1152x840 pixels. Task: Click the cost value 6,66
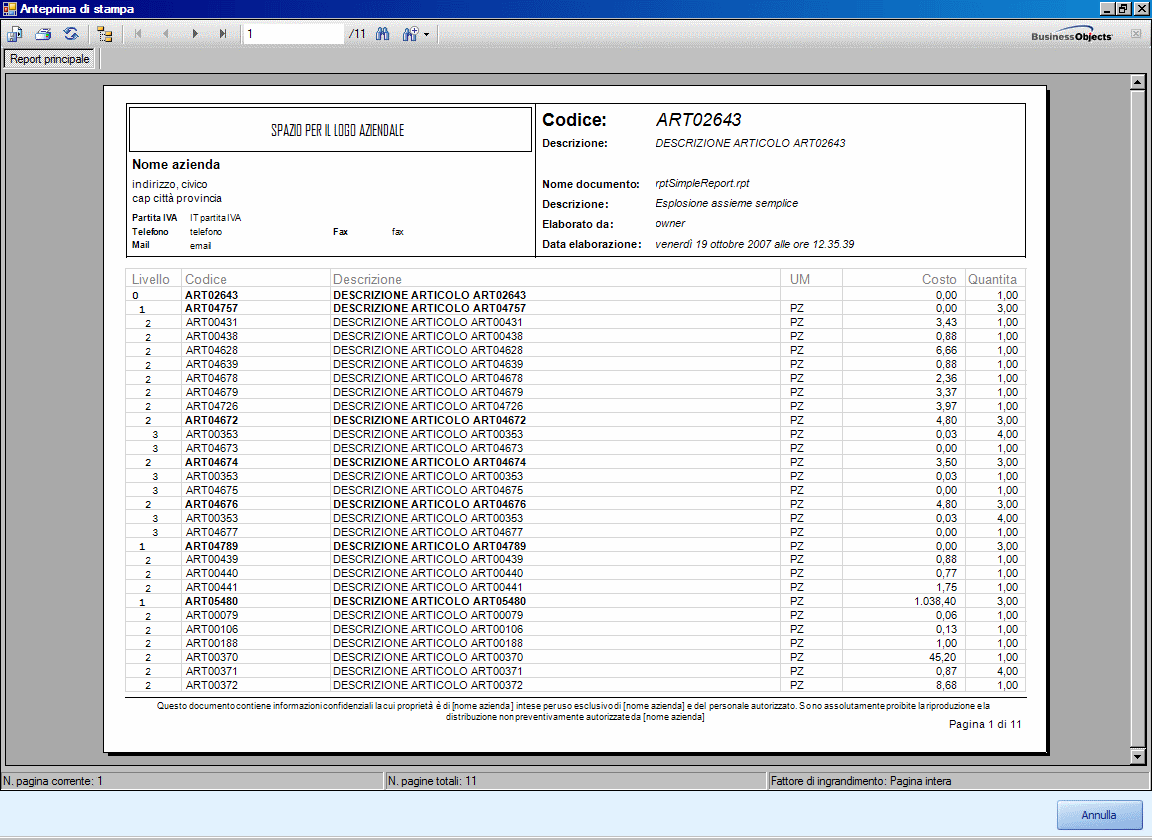[946, 351]
